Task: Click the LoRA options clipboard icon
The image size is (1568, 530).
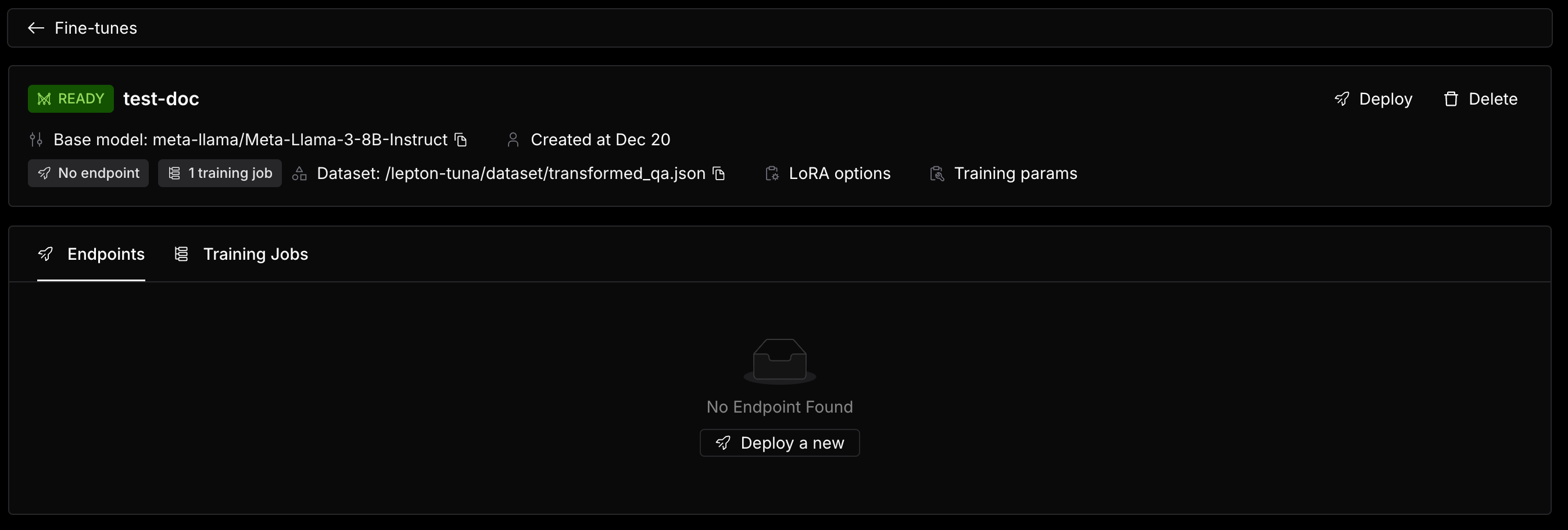Action: tap(772, 173)
